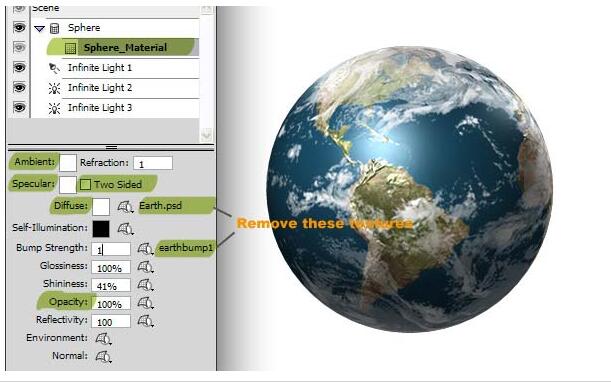Toggle visibility of Infinite Light 3

(x=19, y=107)
